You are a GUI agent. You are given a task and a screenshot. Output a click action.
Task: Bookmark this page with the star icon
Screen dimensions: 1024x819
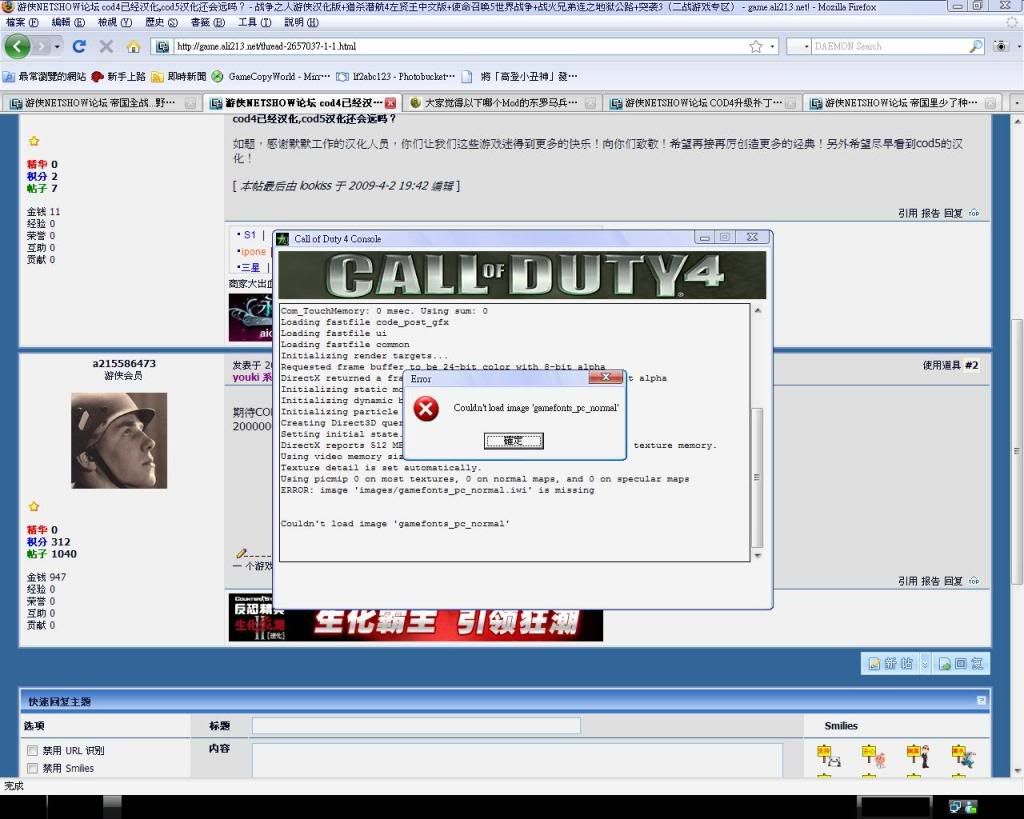click(756, 46)
